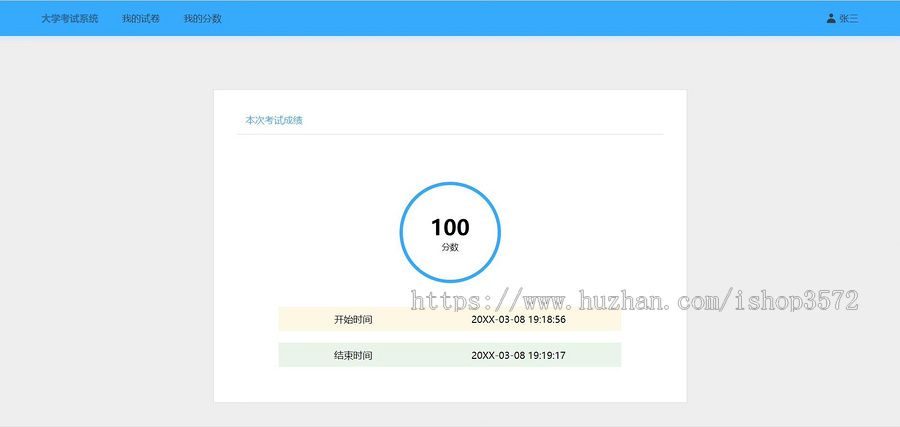Select the 本次考试成绩 heading text
Viewport: 900px width, 427px height.
click(x=274, y=121)
